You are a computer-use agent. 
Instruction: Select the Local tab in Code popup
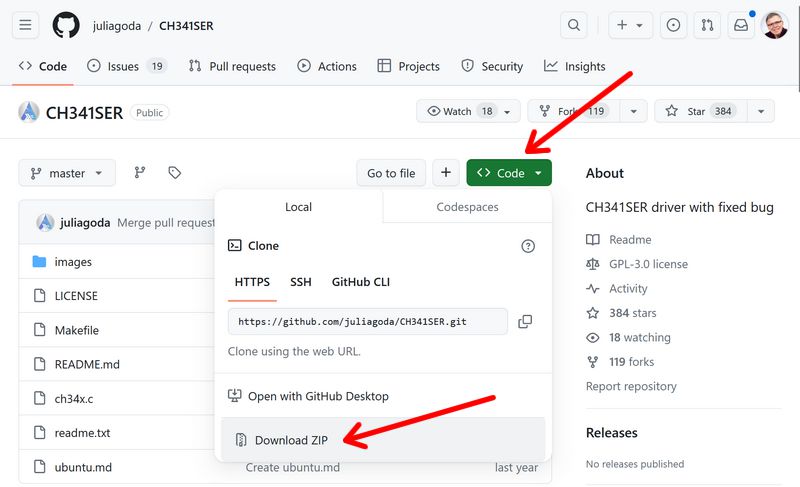coord(298,207)
